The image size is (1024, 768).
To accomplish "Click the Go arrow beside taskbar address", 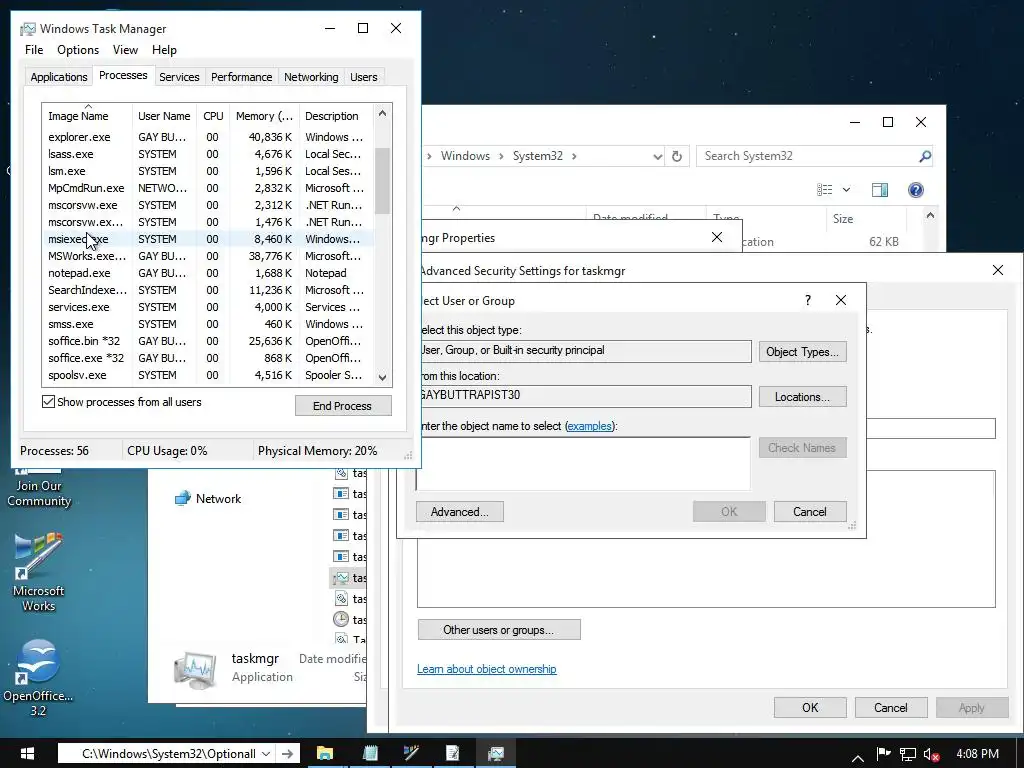I will point(287,754).
